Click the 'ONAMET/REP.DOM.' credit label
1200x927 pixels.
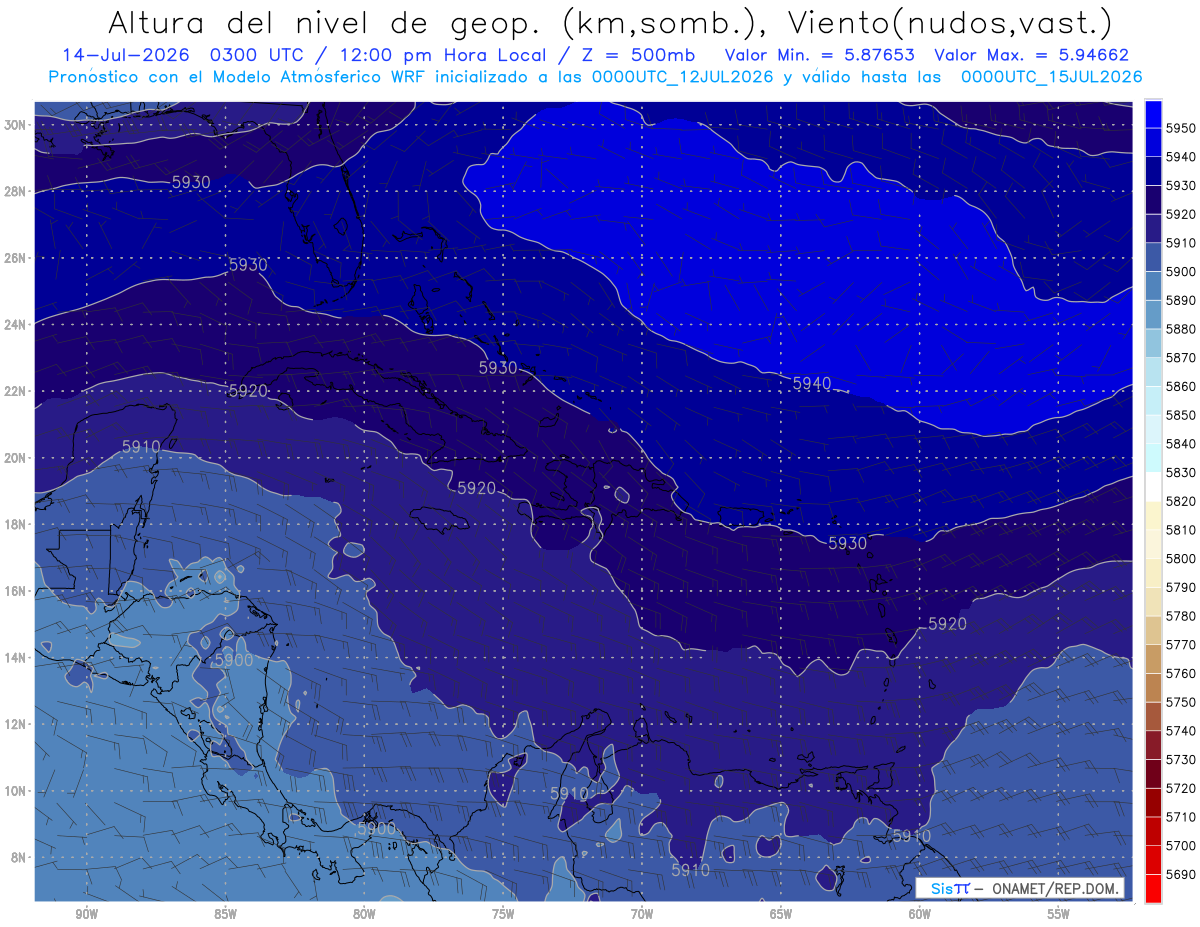pyautogui.click(x=1057, y=889)
